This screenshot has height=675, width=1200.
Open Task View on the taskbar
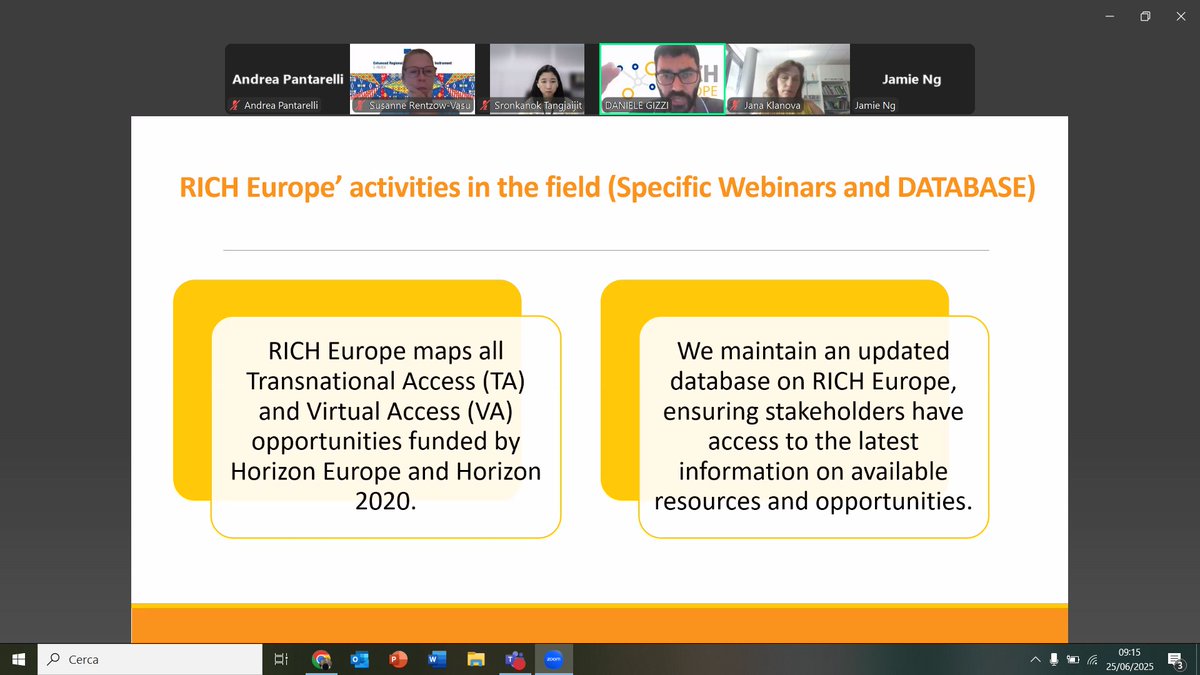pos(281,659)
